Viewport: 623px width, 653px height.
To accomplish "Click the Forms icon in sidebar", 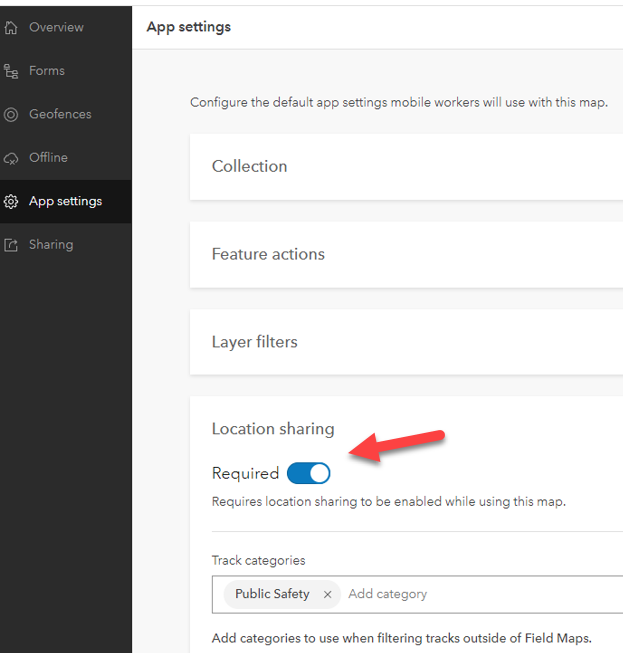I will click(11, 71).
